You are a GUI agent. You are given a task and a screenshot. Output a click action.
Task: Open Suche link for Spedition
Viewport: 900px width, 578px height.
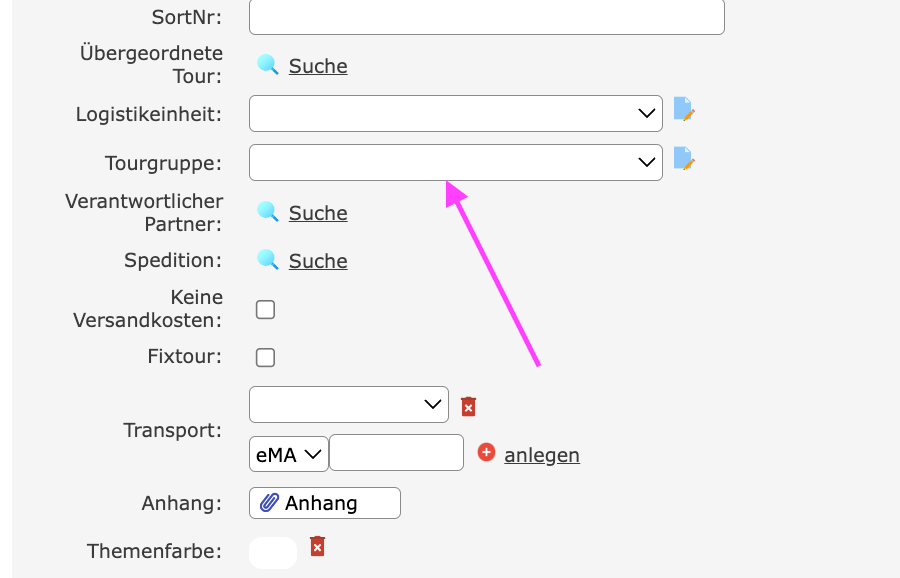click(318, 261)
